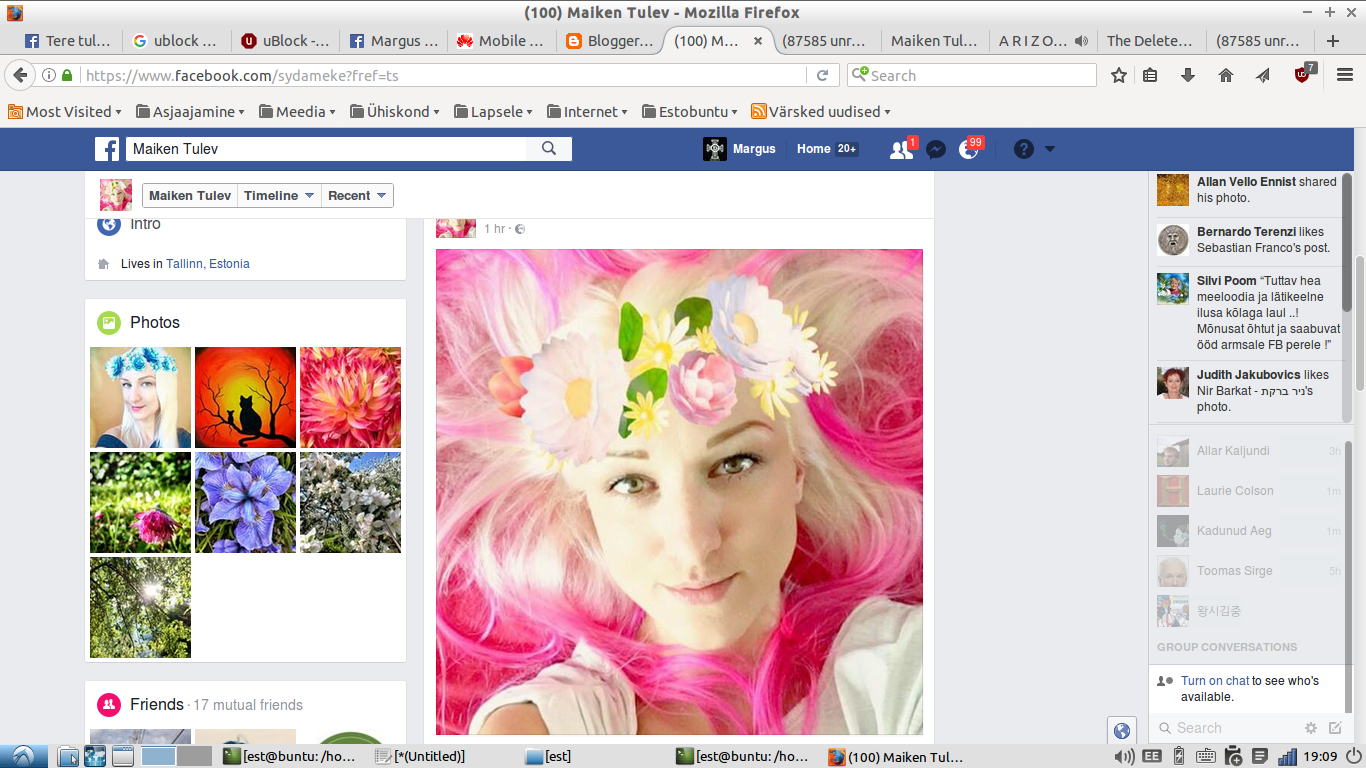Switch to the 'The Delete...' tab
The image size is (1366, 768).
[x=1151, y=41]
